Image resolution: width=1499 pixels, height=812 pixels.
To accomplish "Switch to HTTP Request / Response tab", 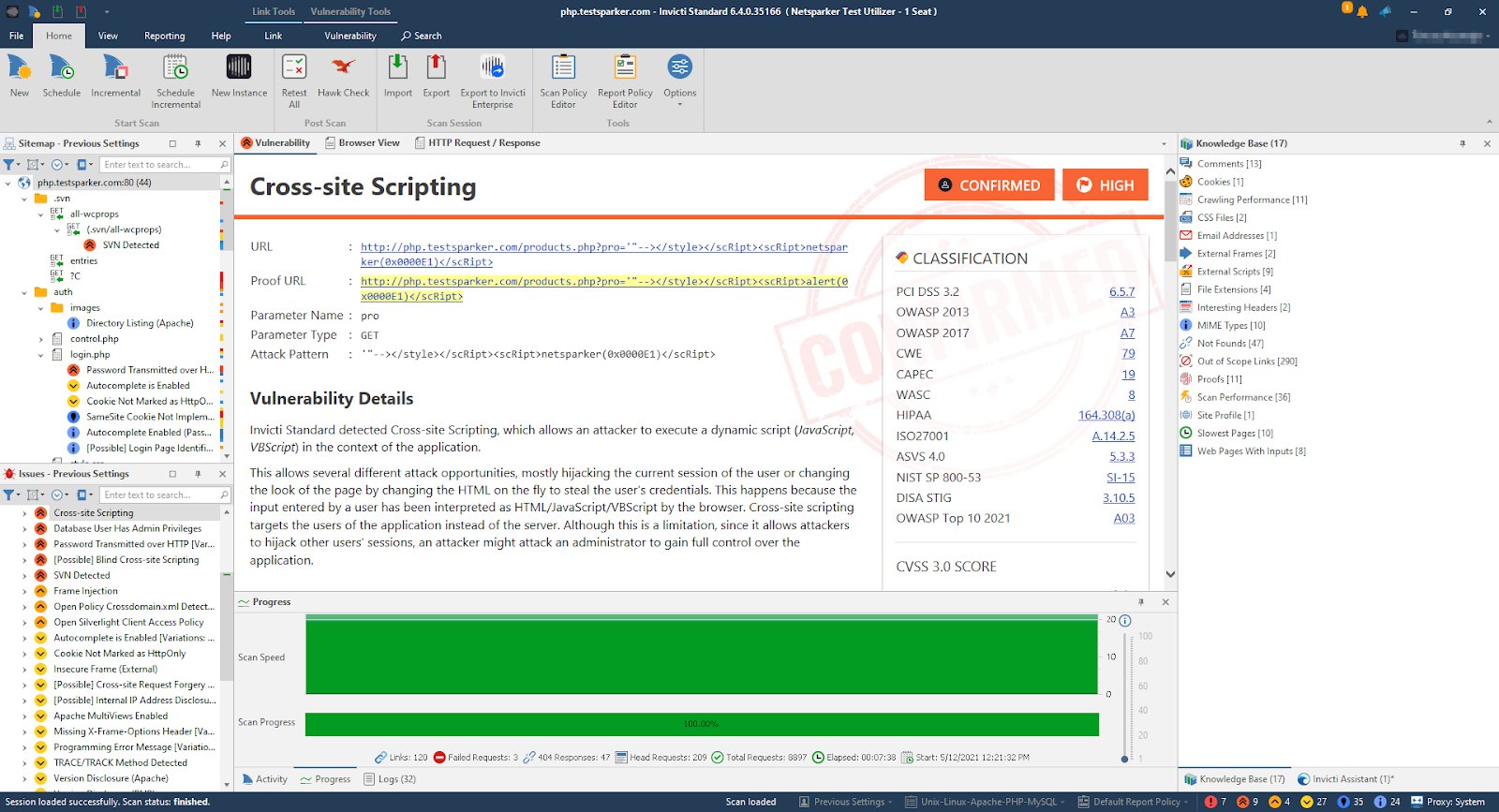I will click(x=476, y=143).
